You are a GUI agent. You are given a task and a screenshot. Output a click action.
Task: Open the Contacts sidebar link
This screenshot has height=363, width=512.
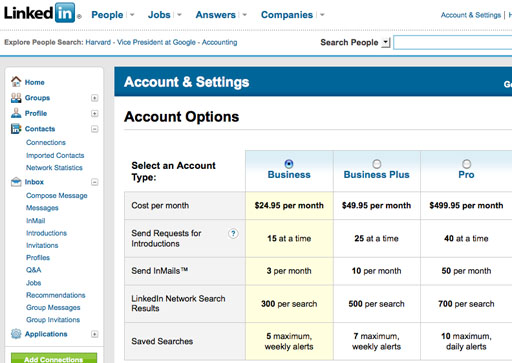40,129
